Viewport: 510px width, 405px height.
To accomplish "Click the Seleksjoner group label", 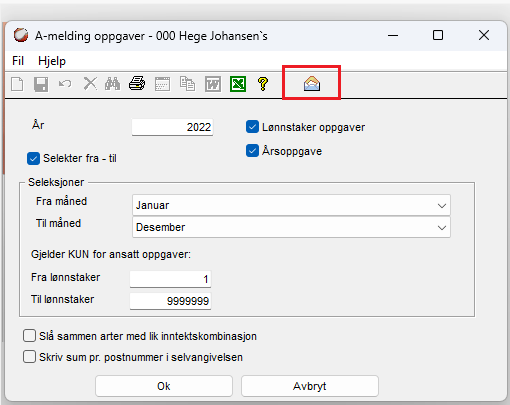I will pos(56,182).
